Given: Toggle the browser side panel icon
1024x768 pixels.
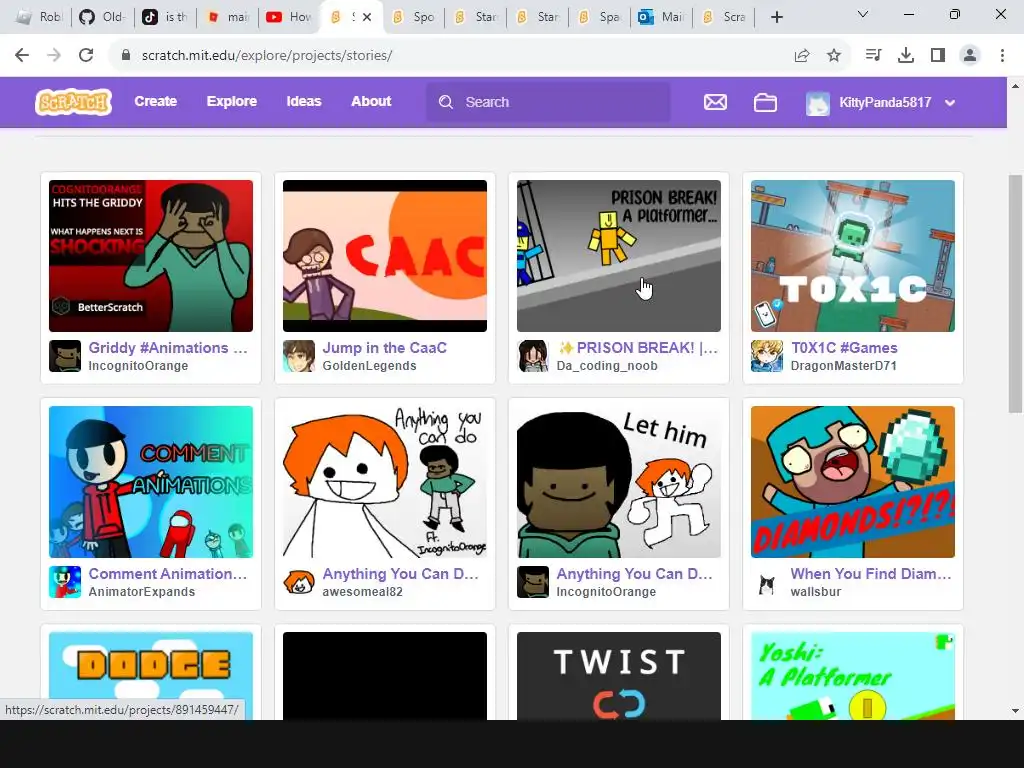Looking at the screenshot, I should pyautogui.click(x=938, y=56).
